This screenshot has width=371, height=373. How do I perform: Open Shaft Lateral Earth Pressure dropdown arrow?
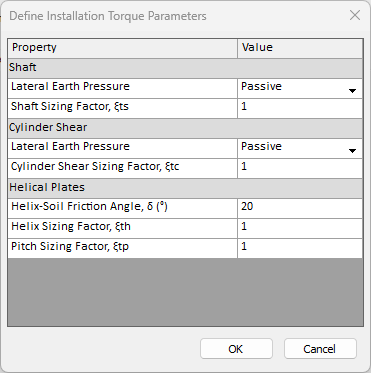point(352,91)
